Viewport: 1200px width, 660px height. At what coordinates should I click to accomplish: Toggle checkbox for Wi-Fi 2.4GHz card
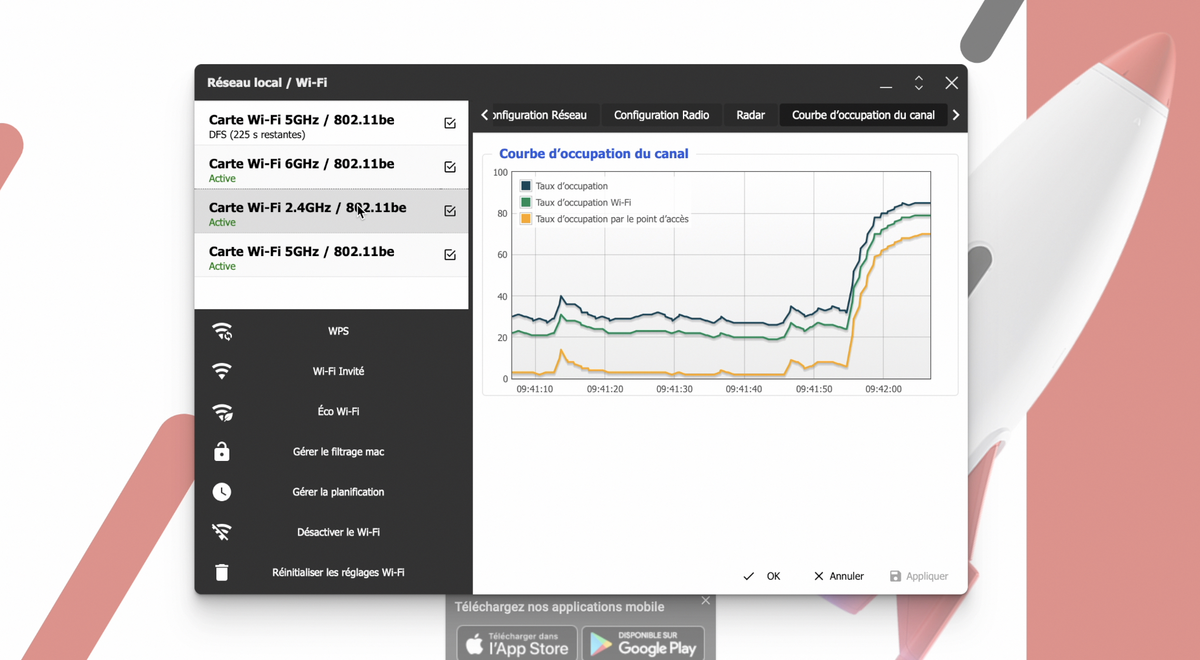[450, 211]
